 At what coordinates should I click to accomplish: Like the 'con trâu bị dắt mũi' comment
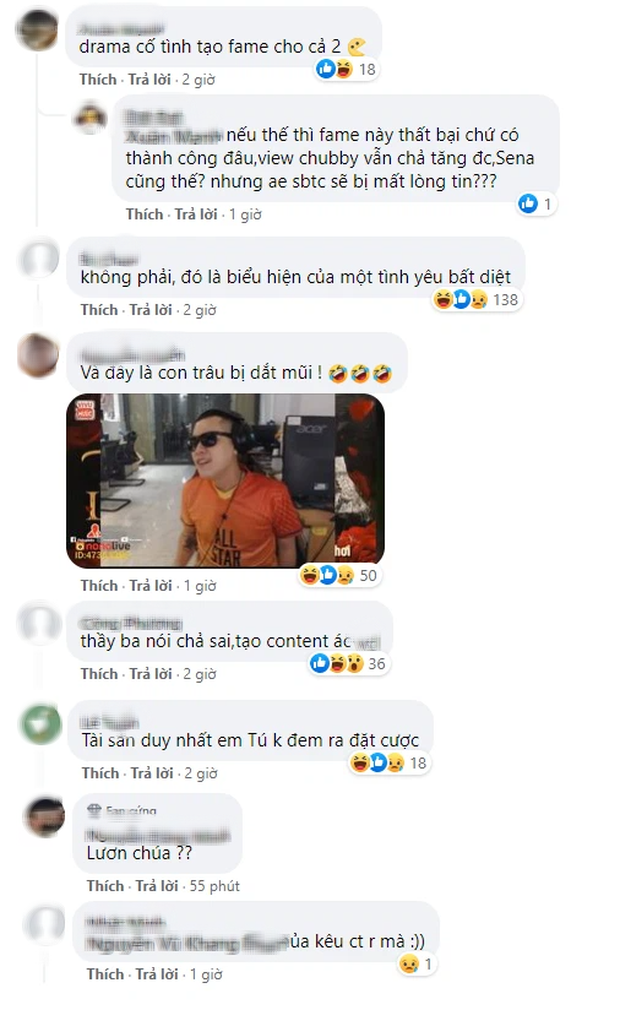(99, 586)
